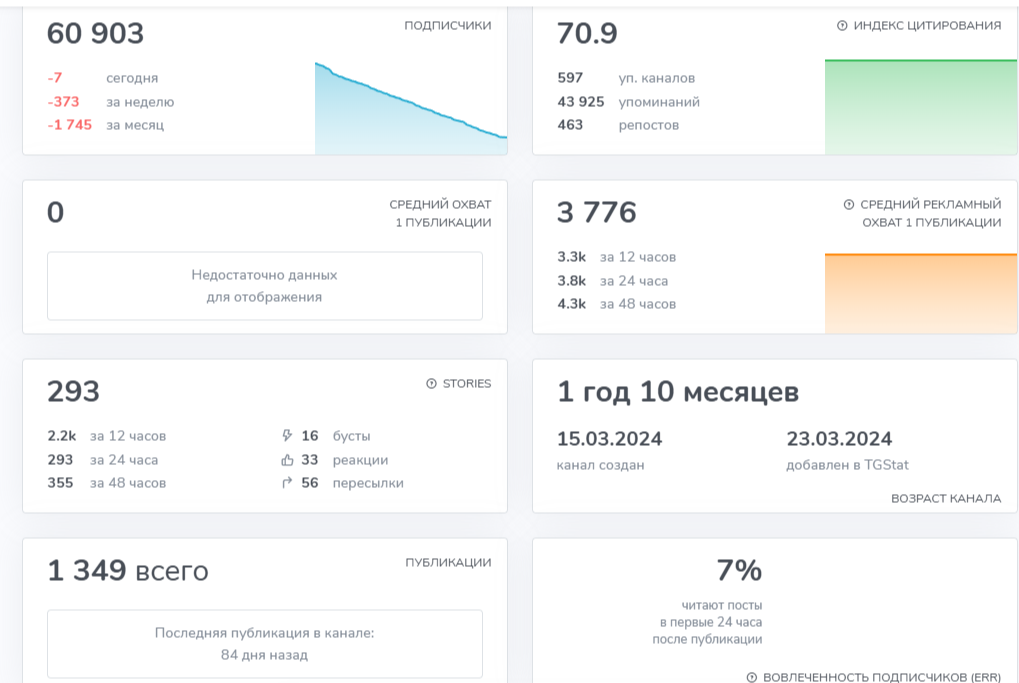Click the 463 репостов row
The image size is (1019, 683).
(x=618, y=125)
